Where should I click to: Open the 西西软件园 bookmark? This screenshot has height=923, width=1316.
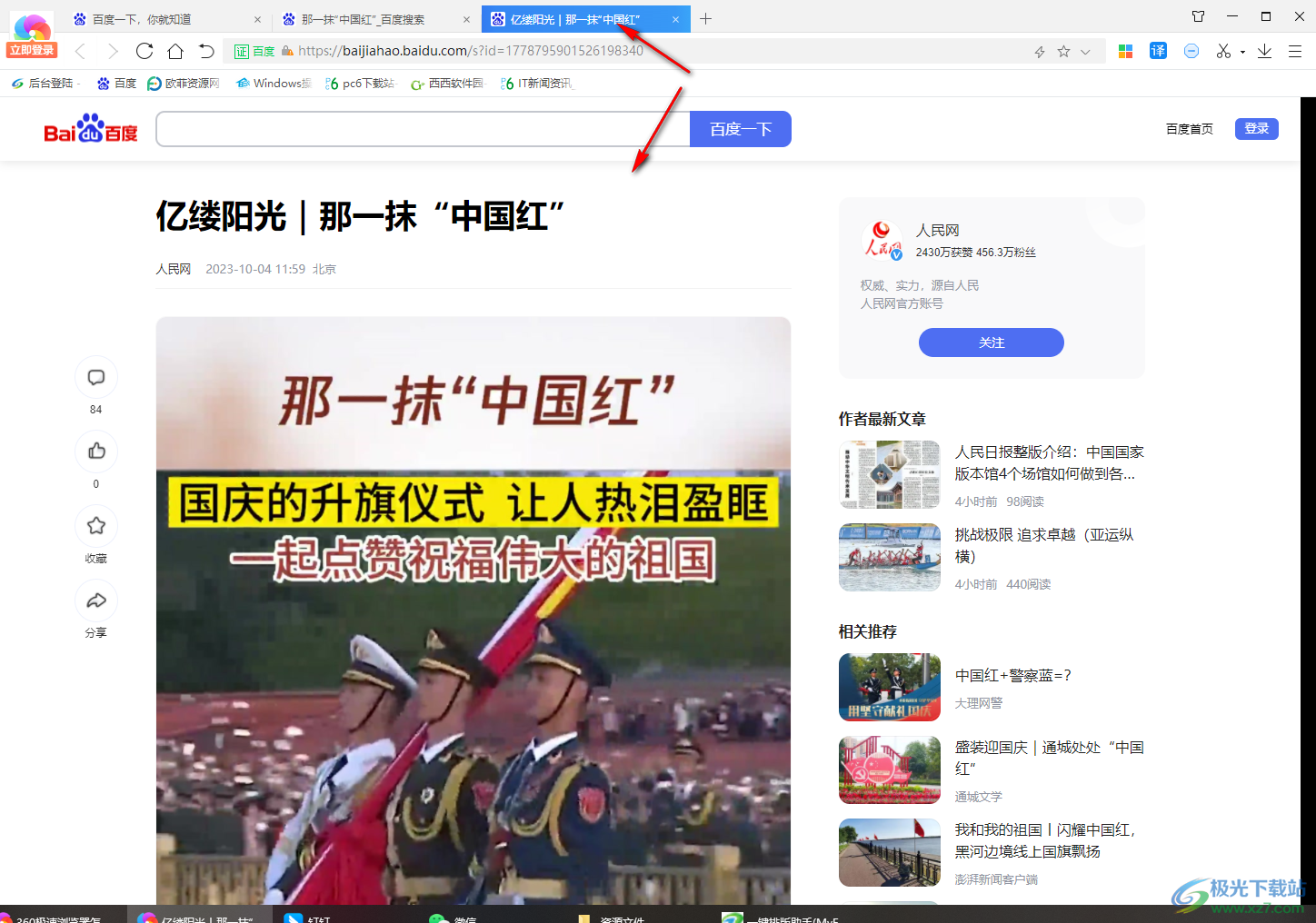tap(447, 83)
